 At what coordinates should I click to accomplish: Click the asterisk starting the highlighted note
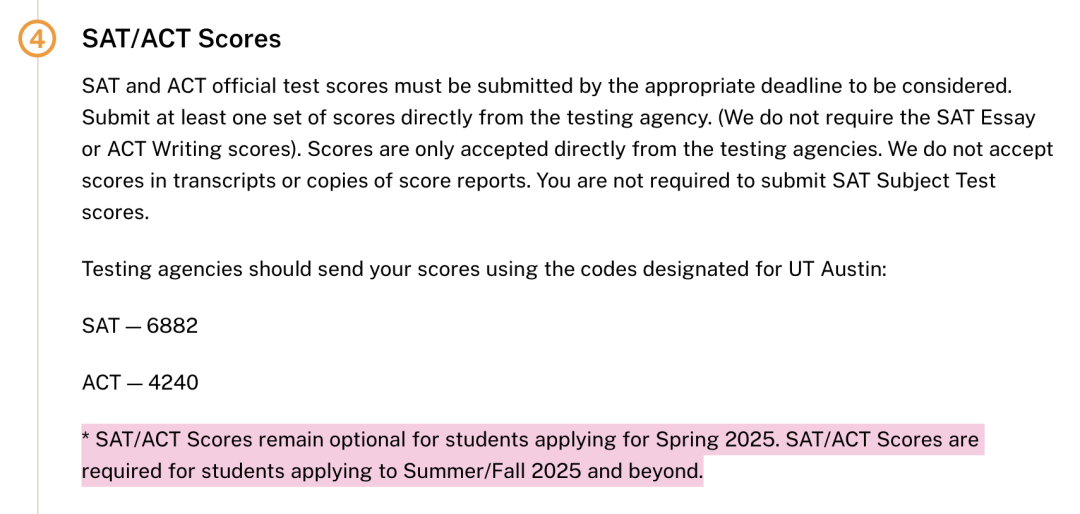pos(86,437)
